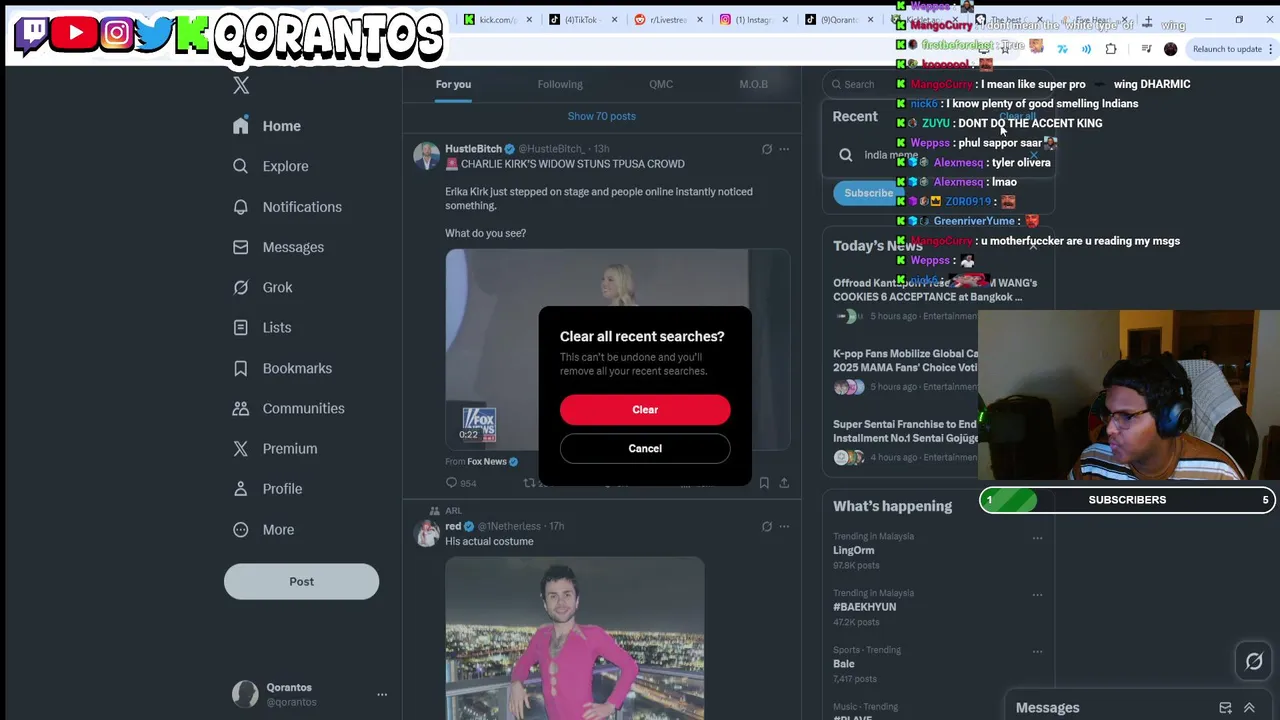1280x720 pixels.
Task: Open Home from the sidebar
Action: tap(267, 126)
